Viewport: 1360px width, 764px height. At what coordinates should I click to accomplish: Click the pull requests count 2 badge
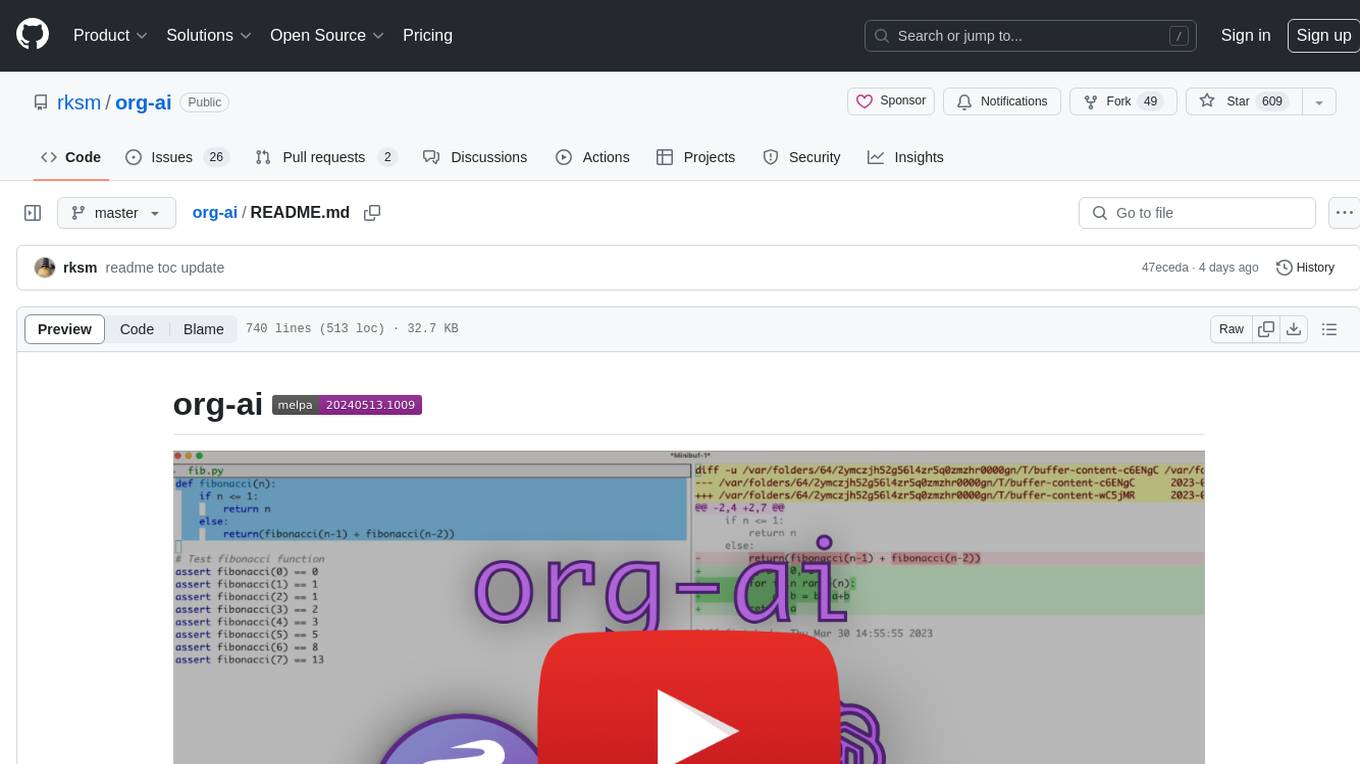pos(387,157)
